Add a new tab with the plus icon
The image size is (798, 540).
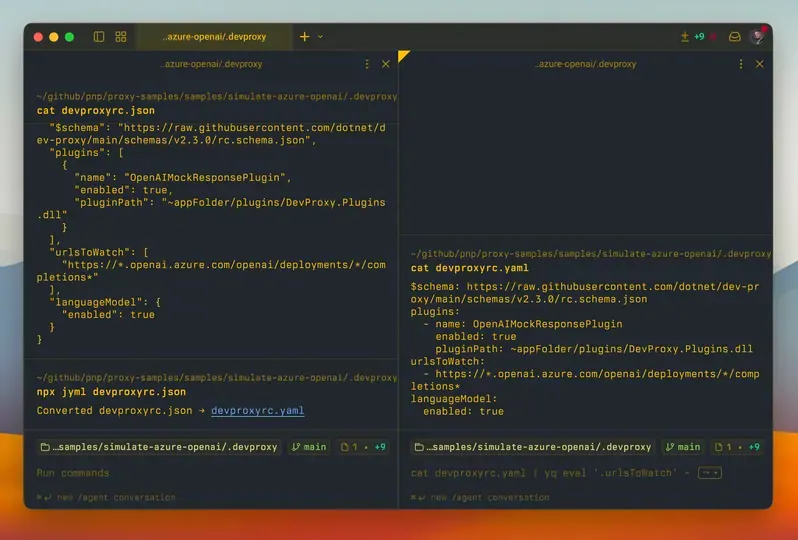[304, 37]
